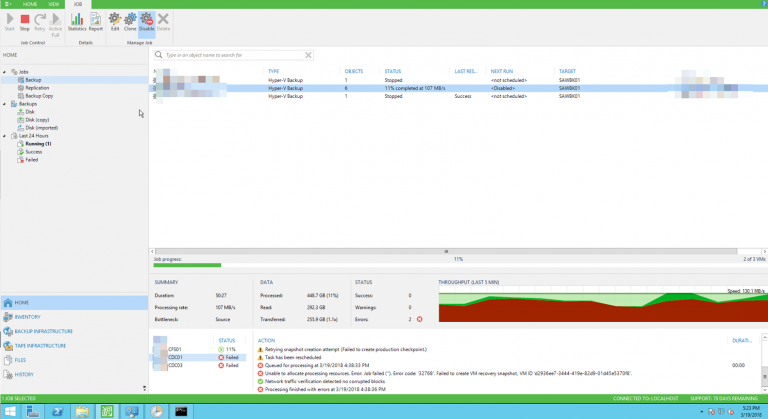Click the red error icon beside Errors count
The image size is (768, 419).
pos(419,319)
